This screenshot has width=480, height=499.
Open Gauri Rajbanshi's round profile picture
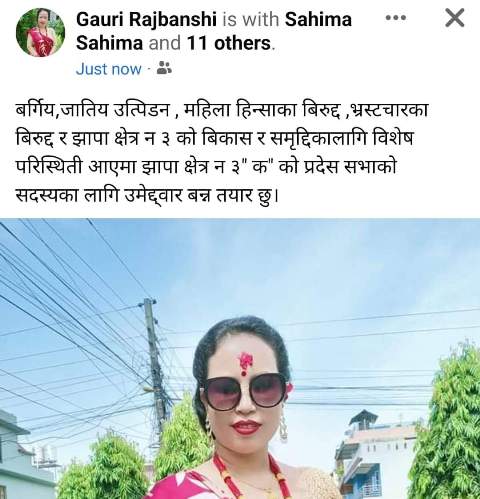pos(40,32)
